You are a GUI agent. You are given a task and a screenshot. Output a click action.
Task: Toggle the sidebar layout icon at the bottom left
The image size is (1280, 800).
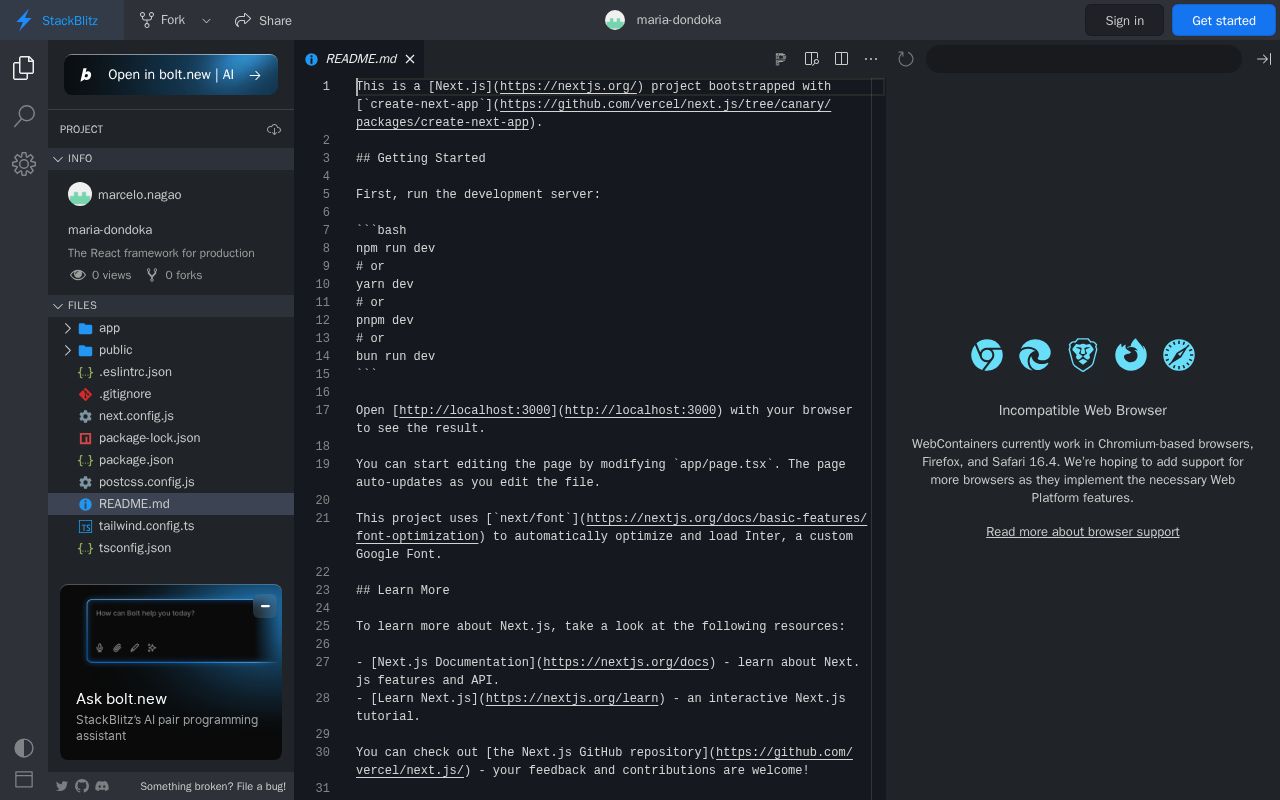tap(24, 779)
